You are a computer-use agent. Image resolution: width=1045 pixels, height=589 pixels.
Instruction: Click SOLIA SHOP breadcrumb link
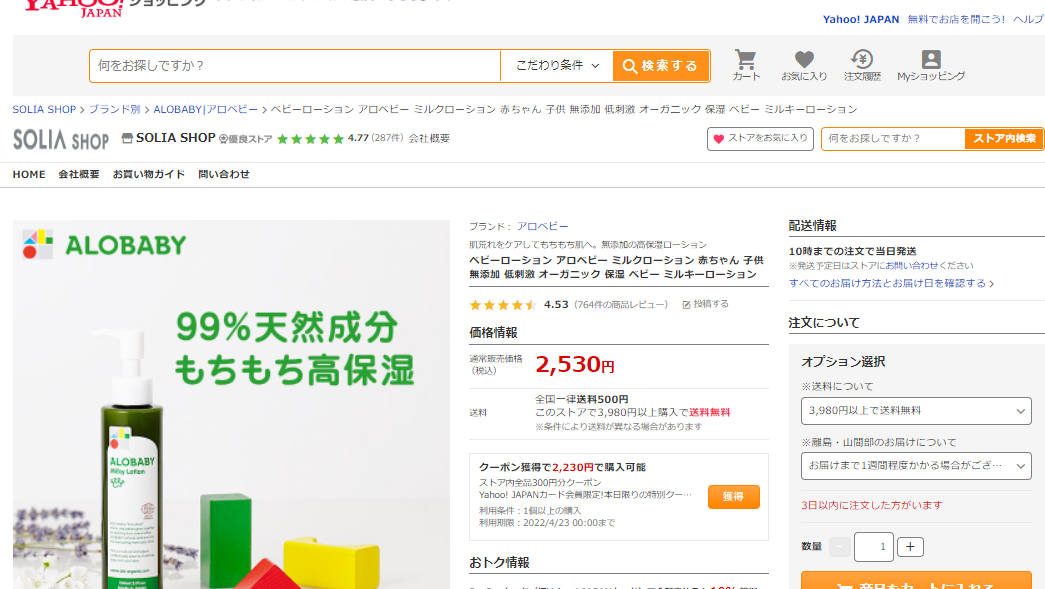coord(44,109)
